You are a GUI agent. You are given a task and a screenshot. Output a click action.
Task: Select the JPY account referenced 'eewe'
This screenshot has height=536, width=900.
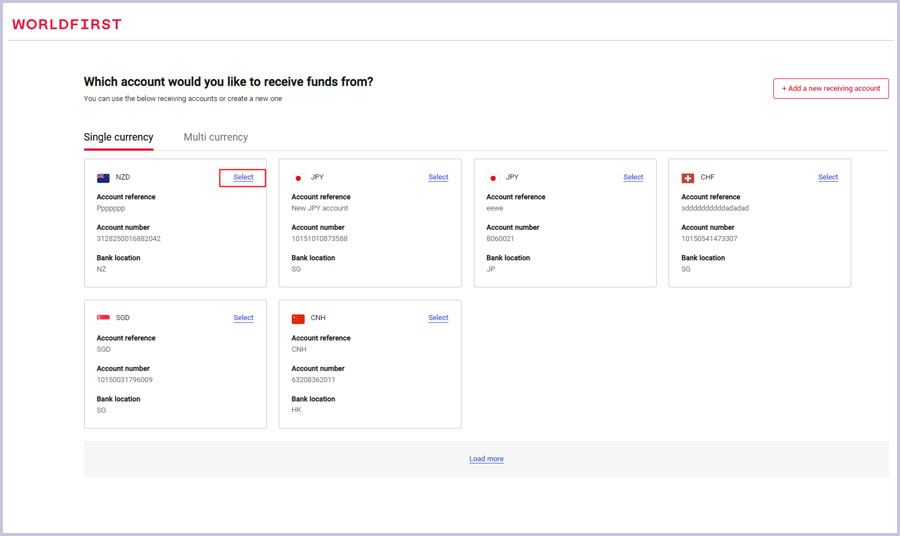point(633,178)
